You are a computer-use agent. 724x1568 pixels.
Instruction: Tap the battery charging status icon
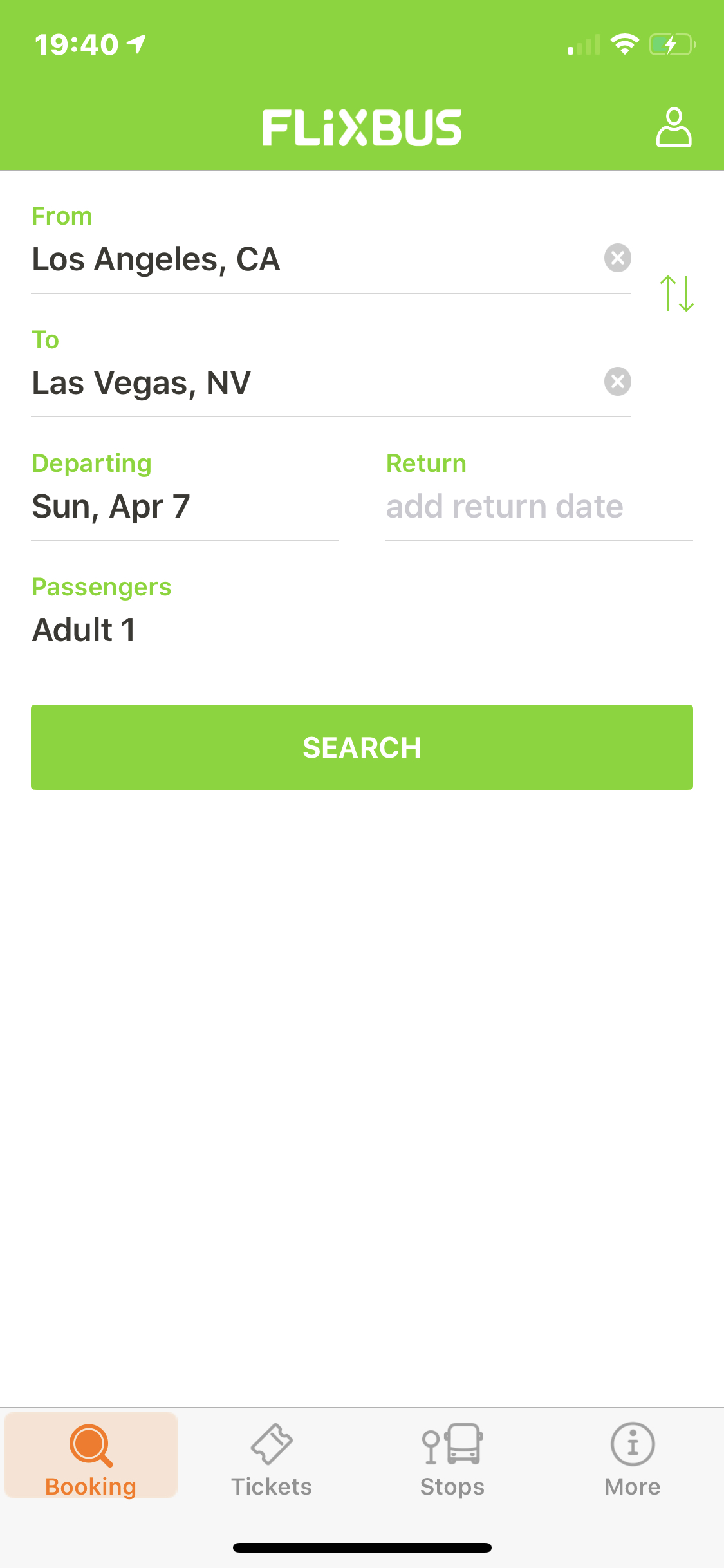[672, 45]
